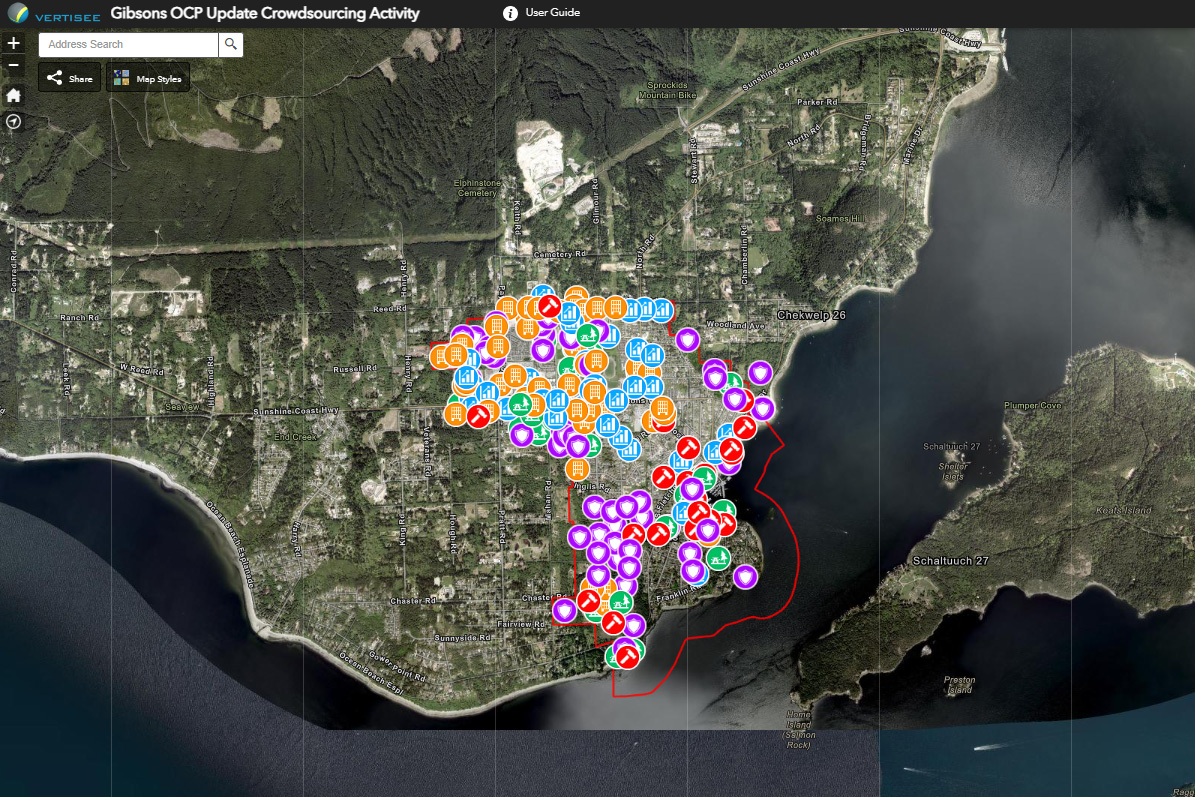Click the Preston Island label

(960, 685)
